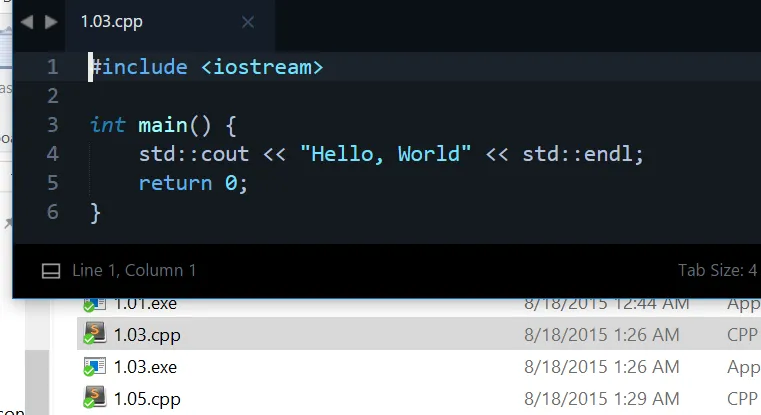The image size is (761, 415).
Task: Close the 1.03.cpp tab
Action: 248,22
